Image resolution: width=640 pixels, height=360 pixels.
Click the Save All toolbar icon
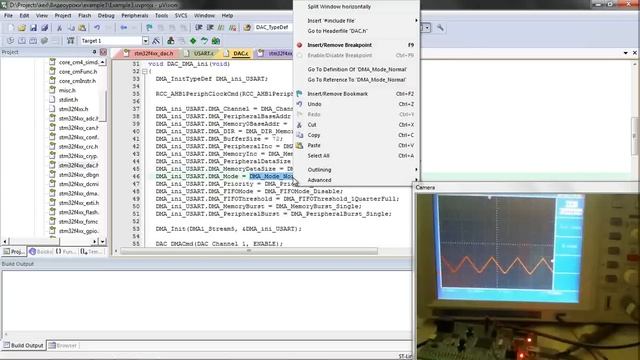pyautogui.click(x=44, y=28)
